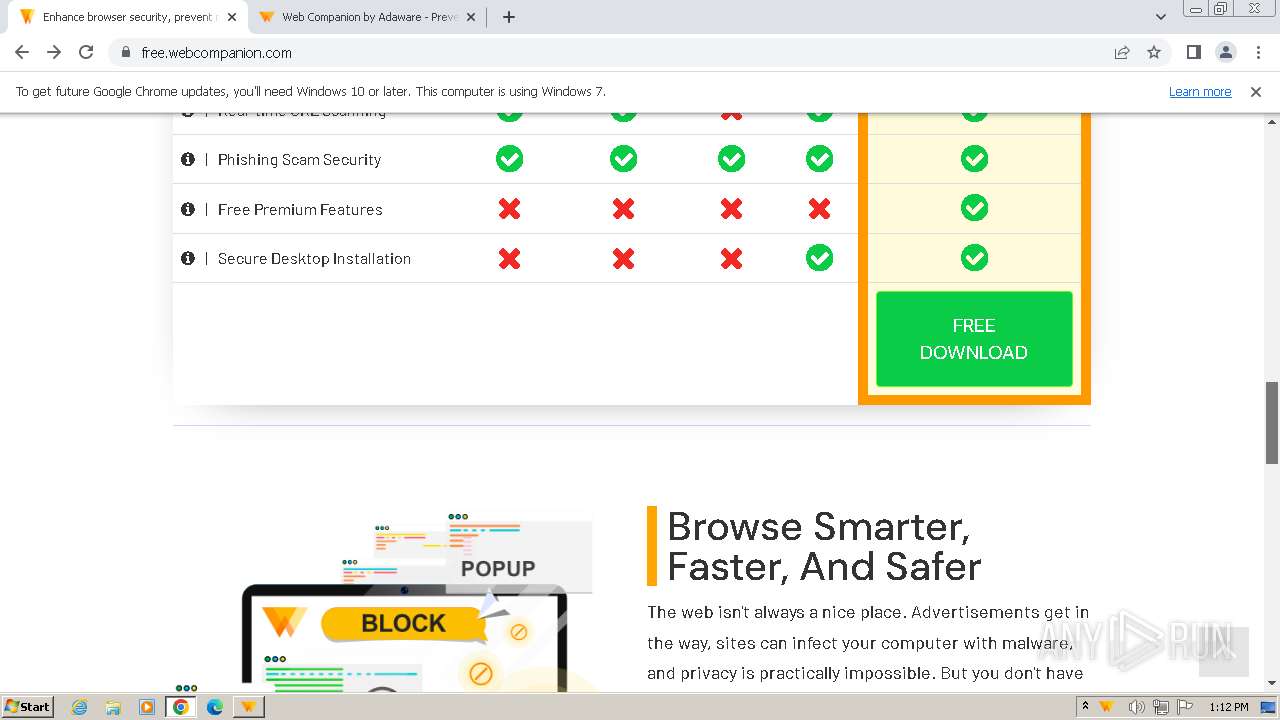Share this page icon

(x=1122, y=53)
